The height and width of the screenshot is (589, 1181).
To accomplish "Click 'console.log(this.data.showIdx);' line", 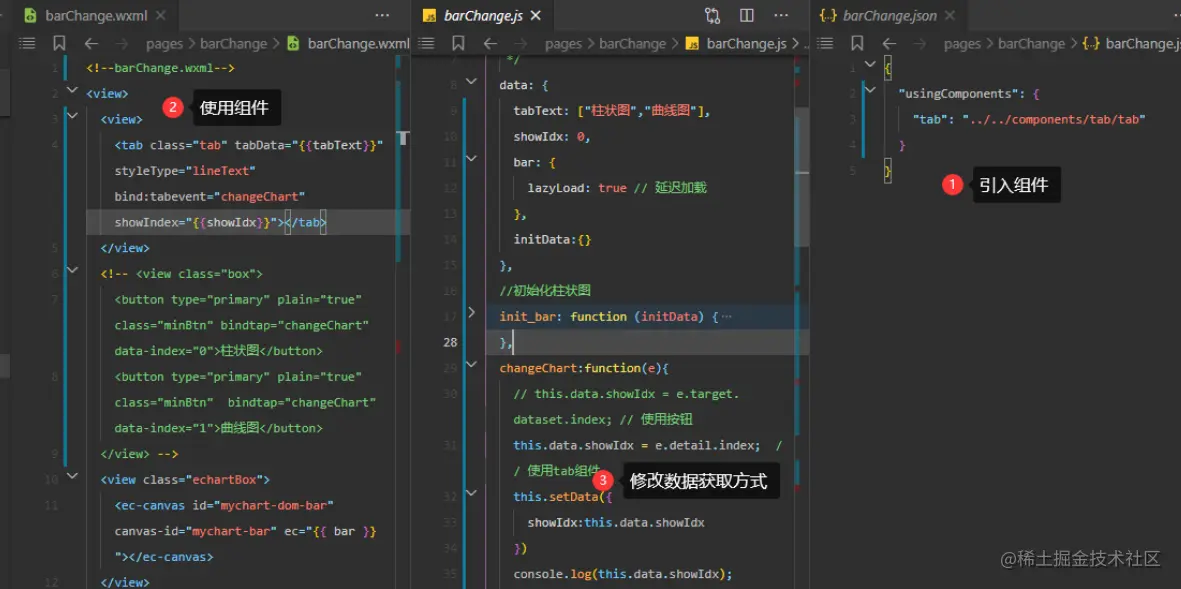I will click(623, 574).
